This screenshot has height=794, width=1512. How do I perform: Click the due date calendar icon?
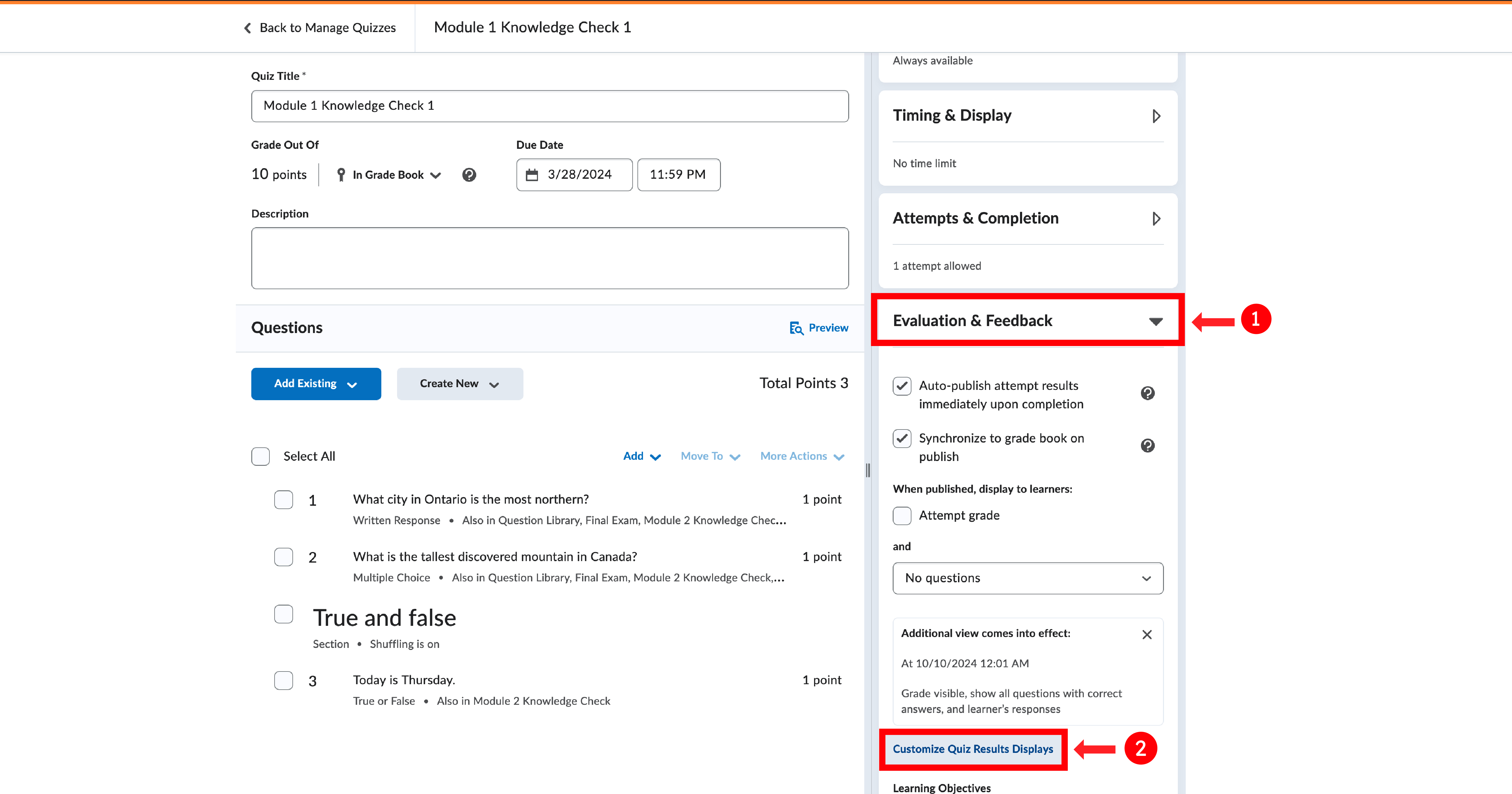[532, 175]
